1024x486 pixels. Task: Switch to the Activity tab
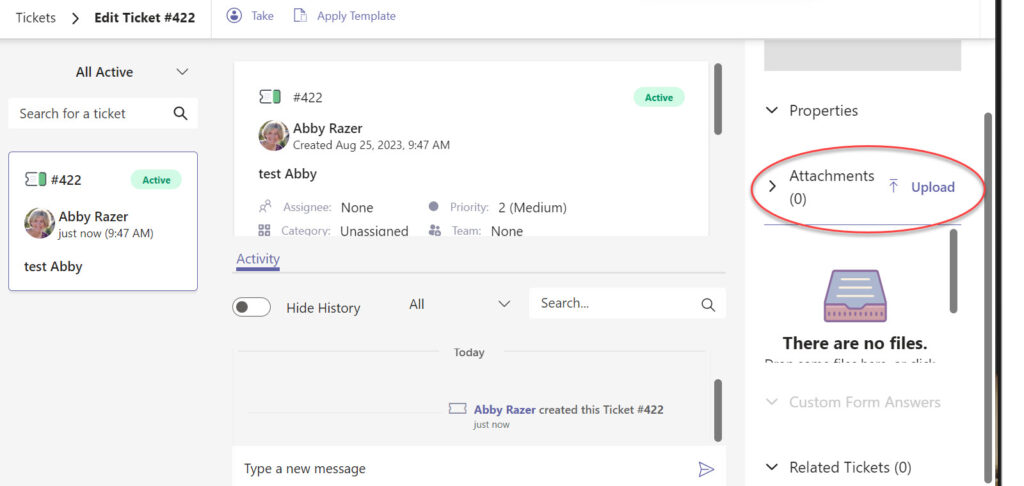[258, 259]
